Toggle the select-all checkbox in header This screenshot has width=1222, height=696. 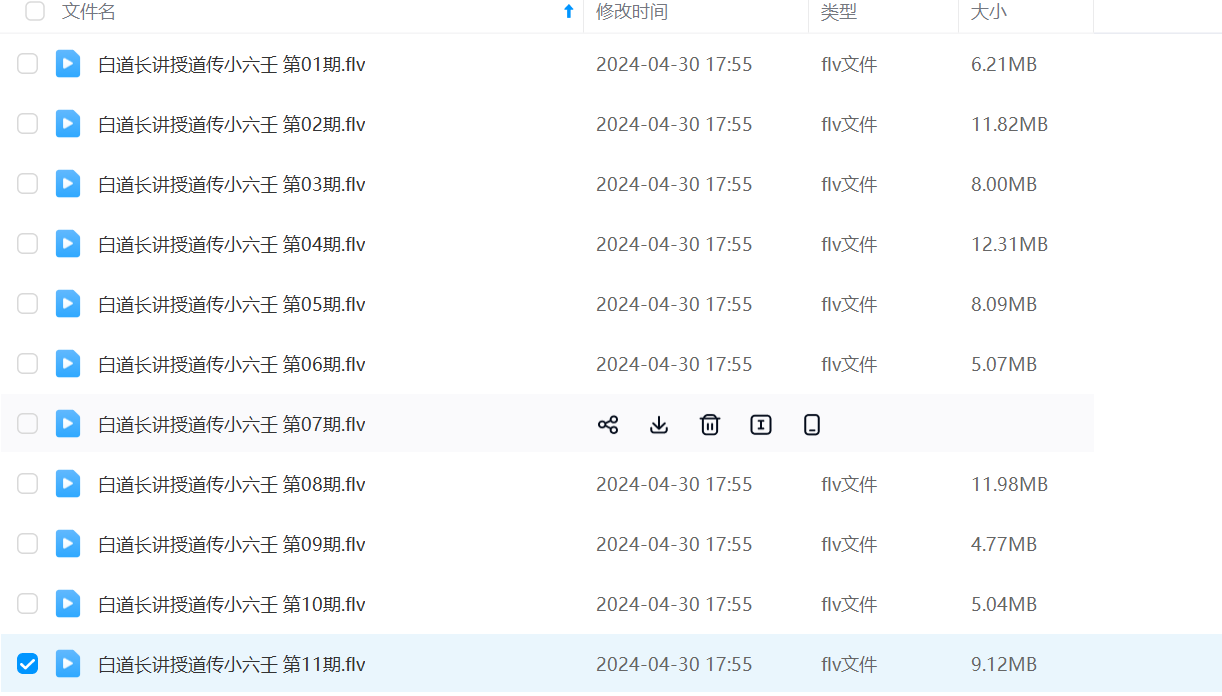tap(35, 12)
